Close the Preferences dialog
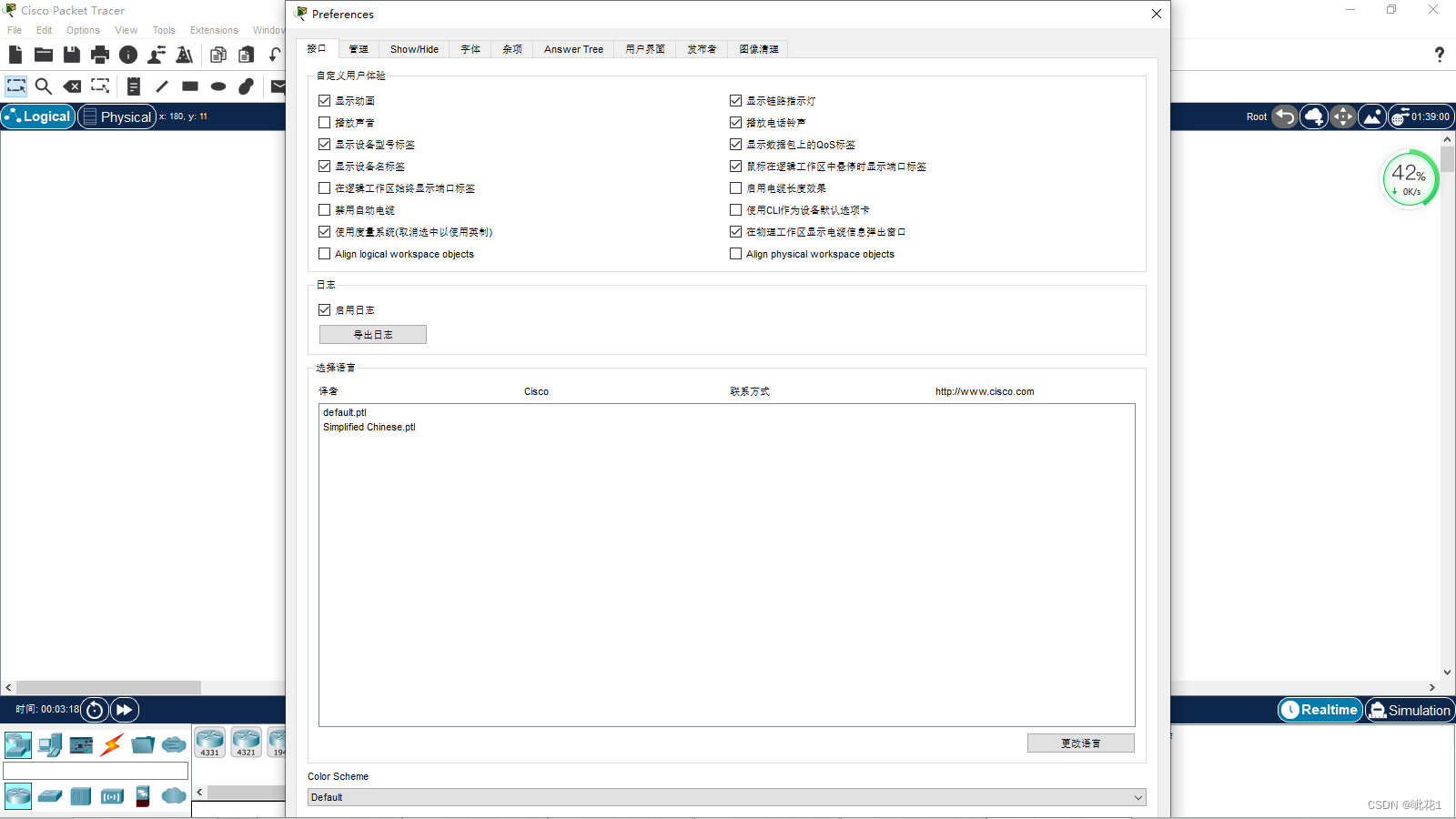Image resolution: width=1456 pixels, height=819 pixels. [x=1156, y=14]
